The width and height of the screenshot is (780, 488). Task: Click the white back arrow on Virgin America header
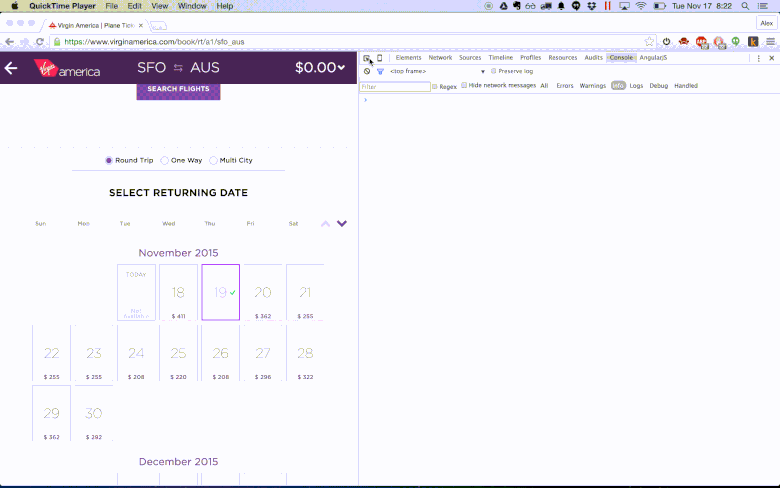pos(11,68)
